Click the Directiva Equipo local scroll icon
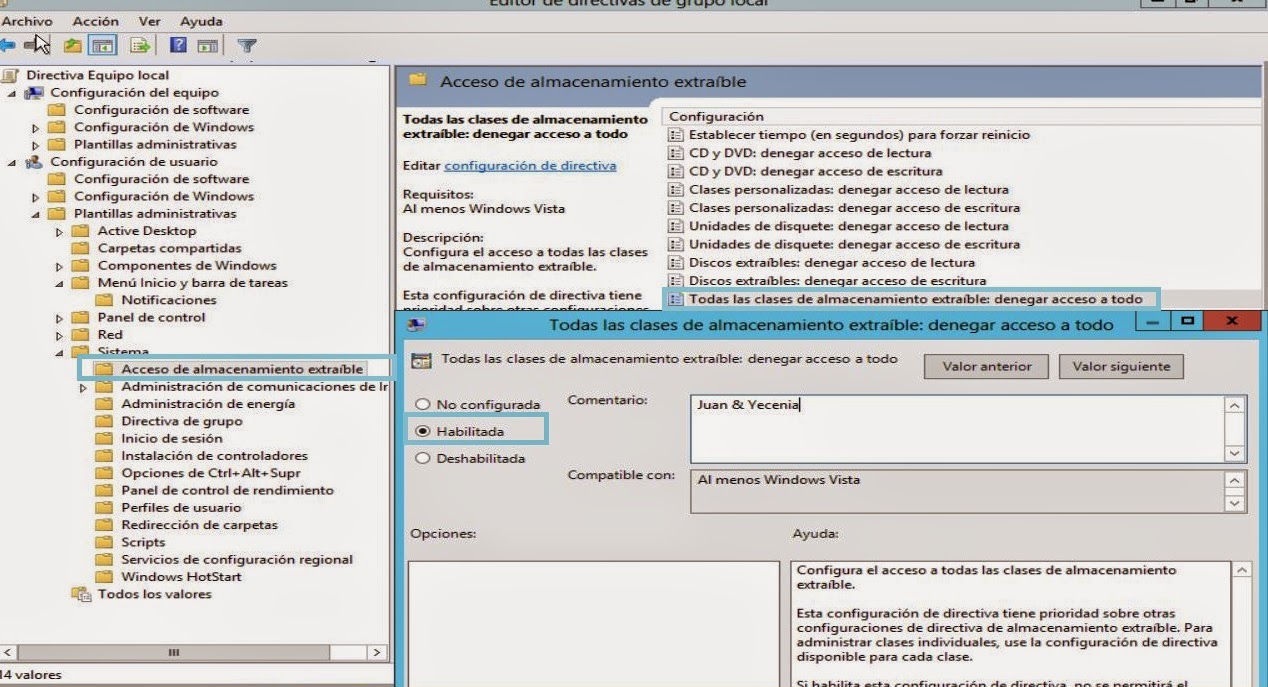The image size is (1268, 687). pyautogui.click(x=10, y=75)
